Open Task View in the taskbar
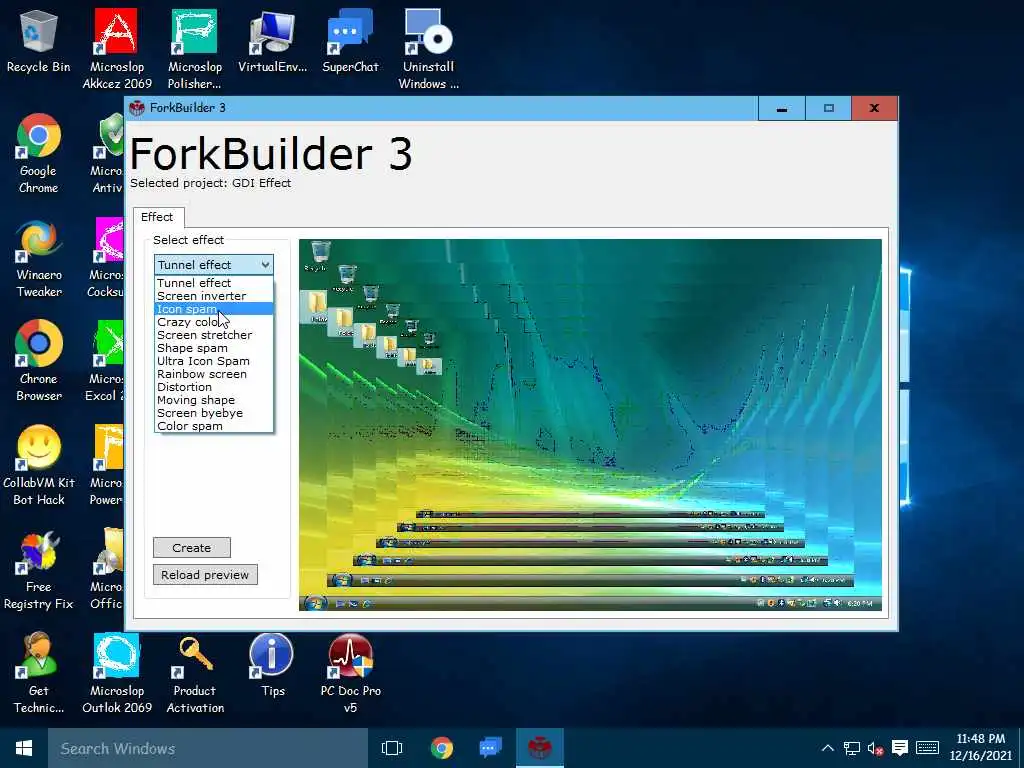Screen dimensions: 1024x768 (392, 748)
